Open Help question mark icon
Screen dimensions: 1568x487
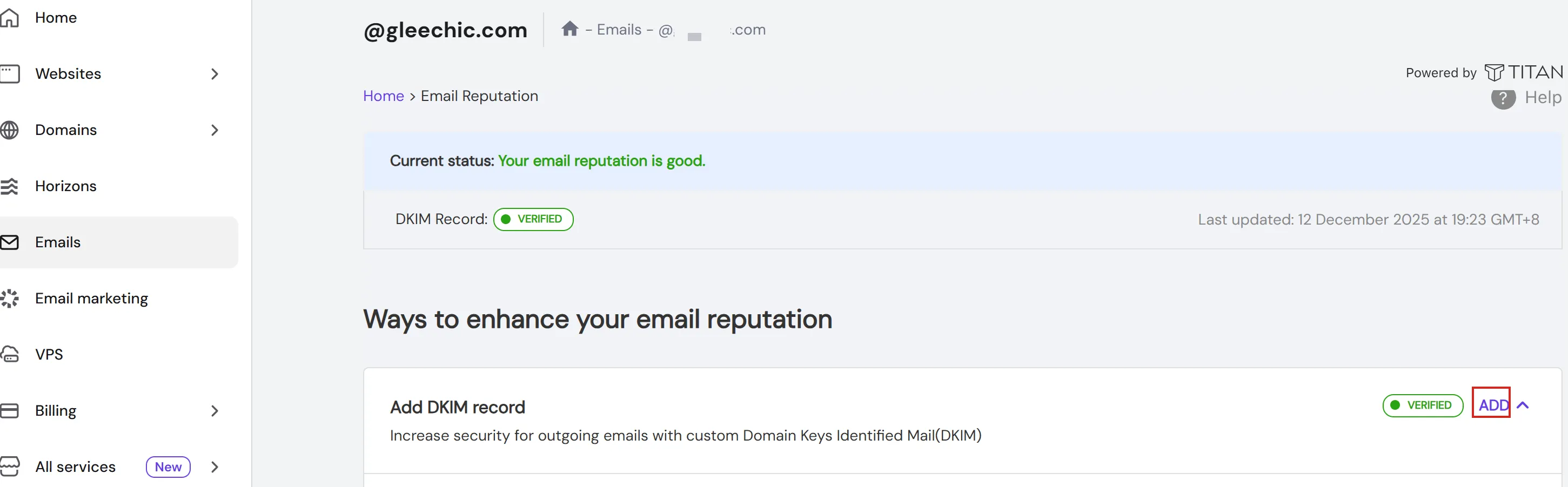pos(1503,98)
